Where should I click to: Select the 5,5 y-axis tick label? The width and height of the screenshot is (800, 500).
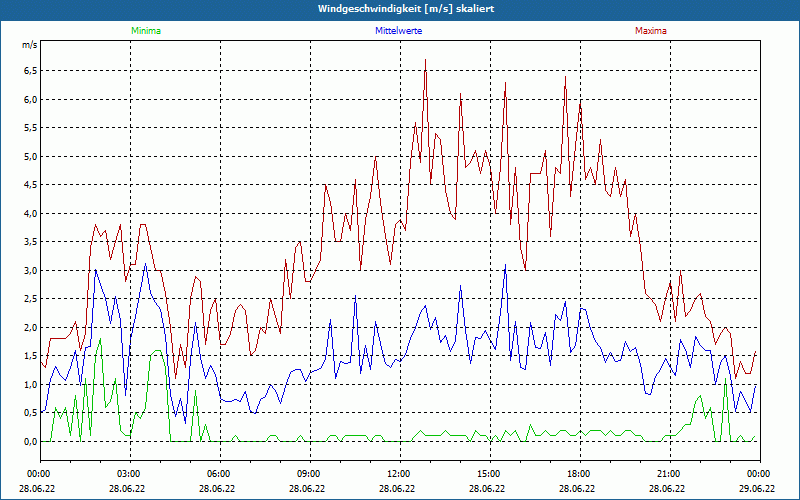click(x=31, y=128)
